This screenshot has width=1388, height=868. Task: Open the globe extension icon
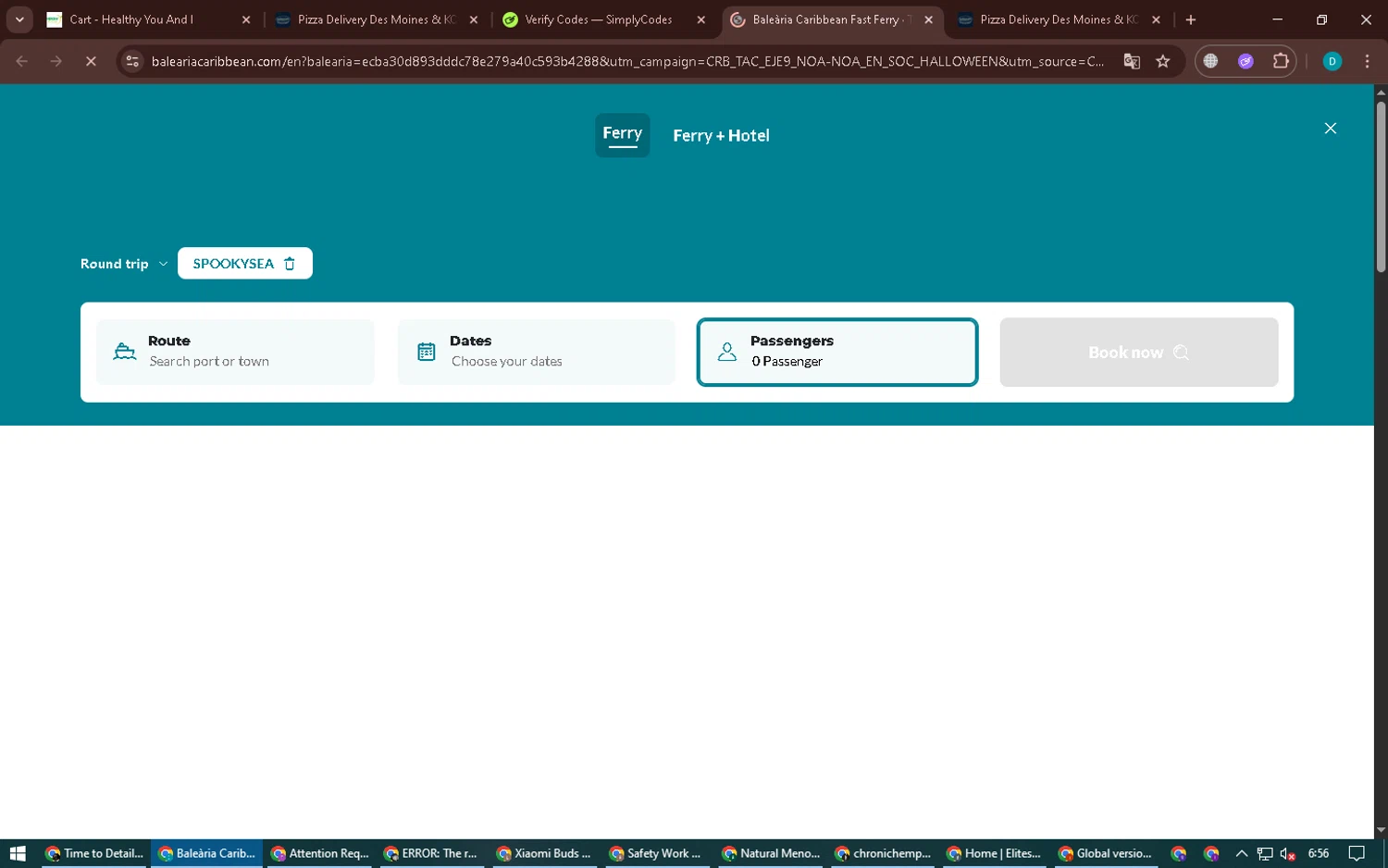1210,61
